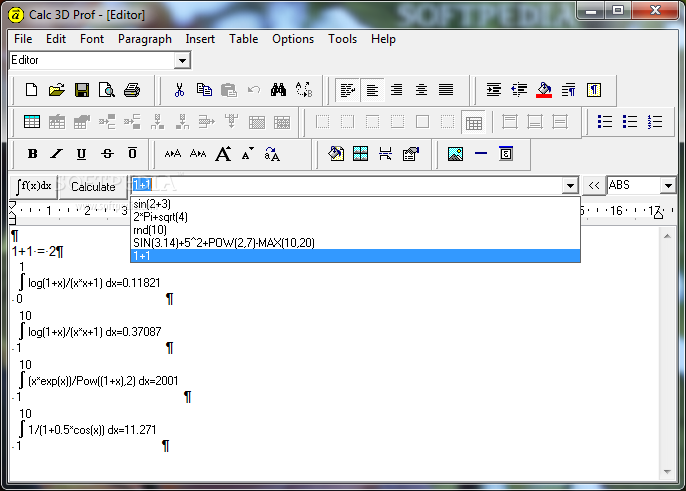Screen dimensions: 686x491
Task: Toggle overline formatting
Action: [132, 154]
